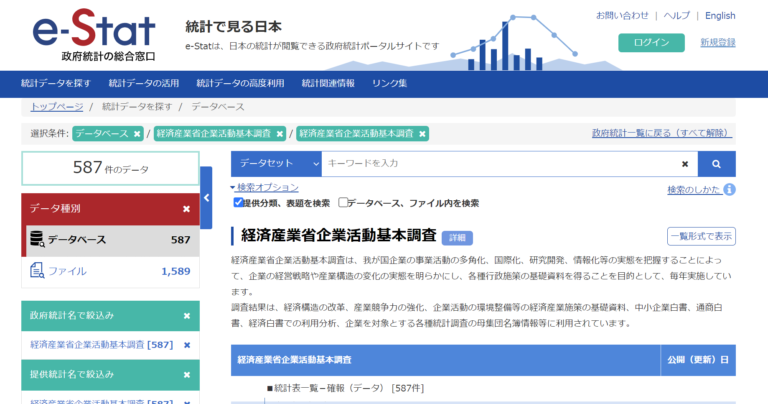Remove the データベース filter tag

click(x=138, y=133)
